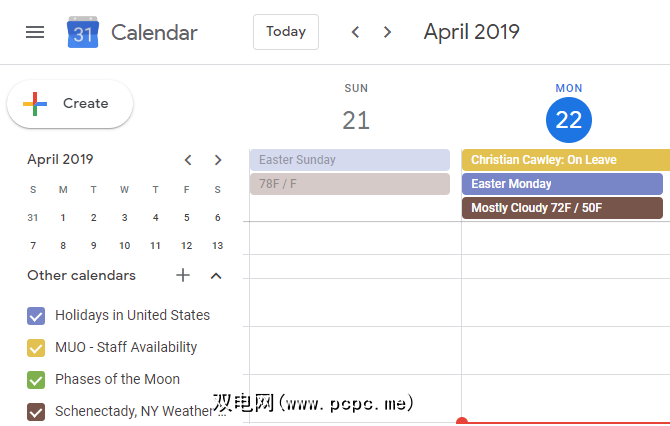The image size is (670, 426).
Task: Toggle Schenectady, NY Weather calendar checkbox
Action: click(36, 411)
